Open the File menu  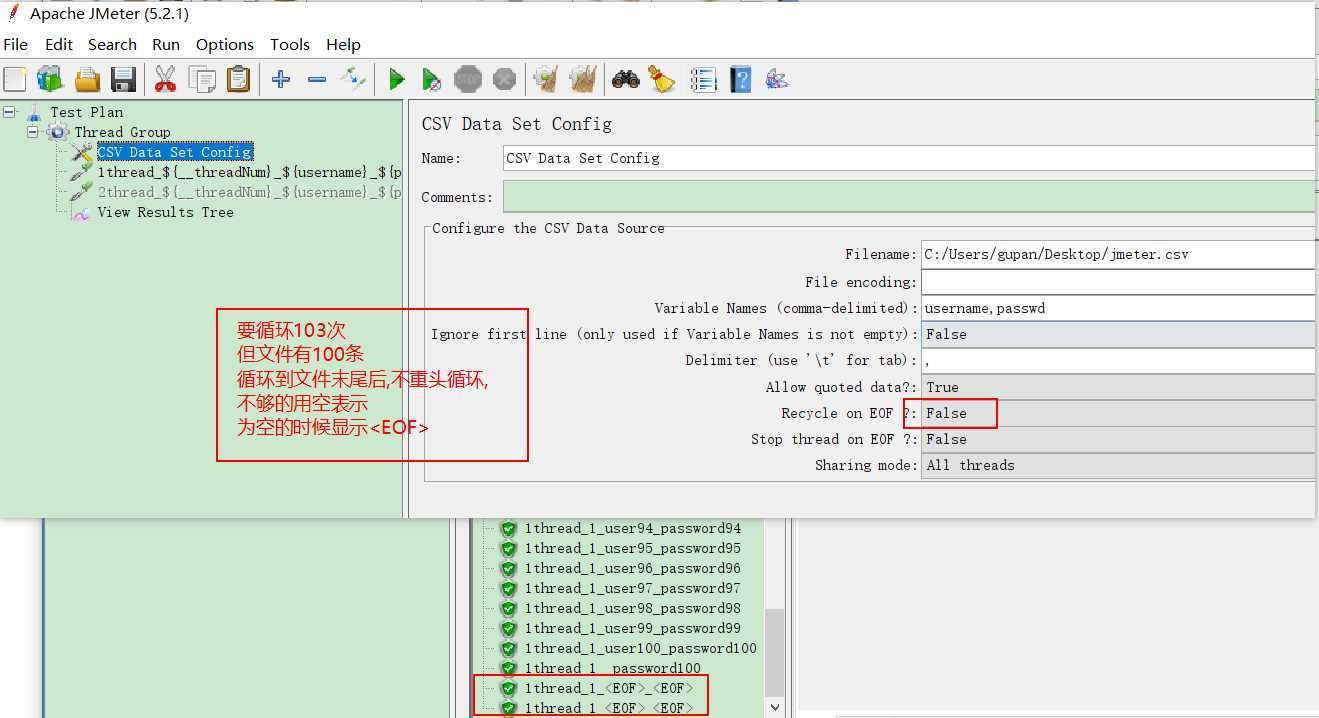pyautogui.click(x=16, y=44)
